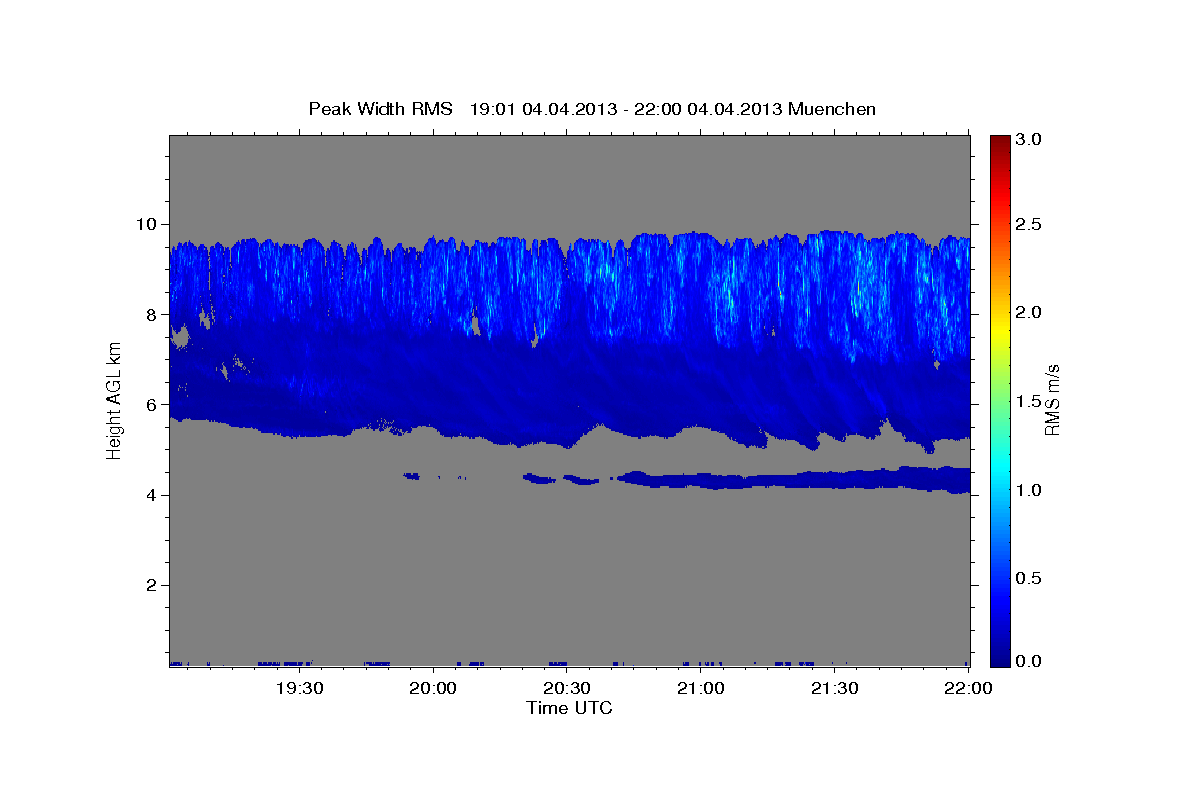Click the 'RMS m/s' colorbar label

tap(1052, 400)
